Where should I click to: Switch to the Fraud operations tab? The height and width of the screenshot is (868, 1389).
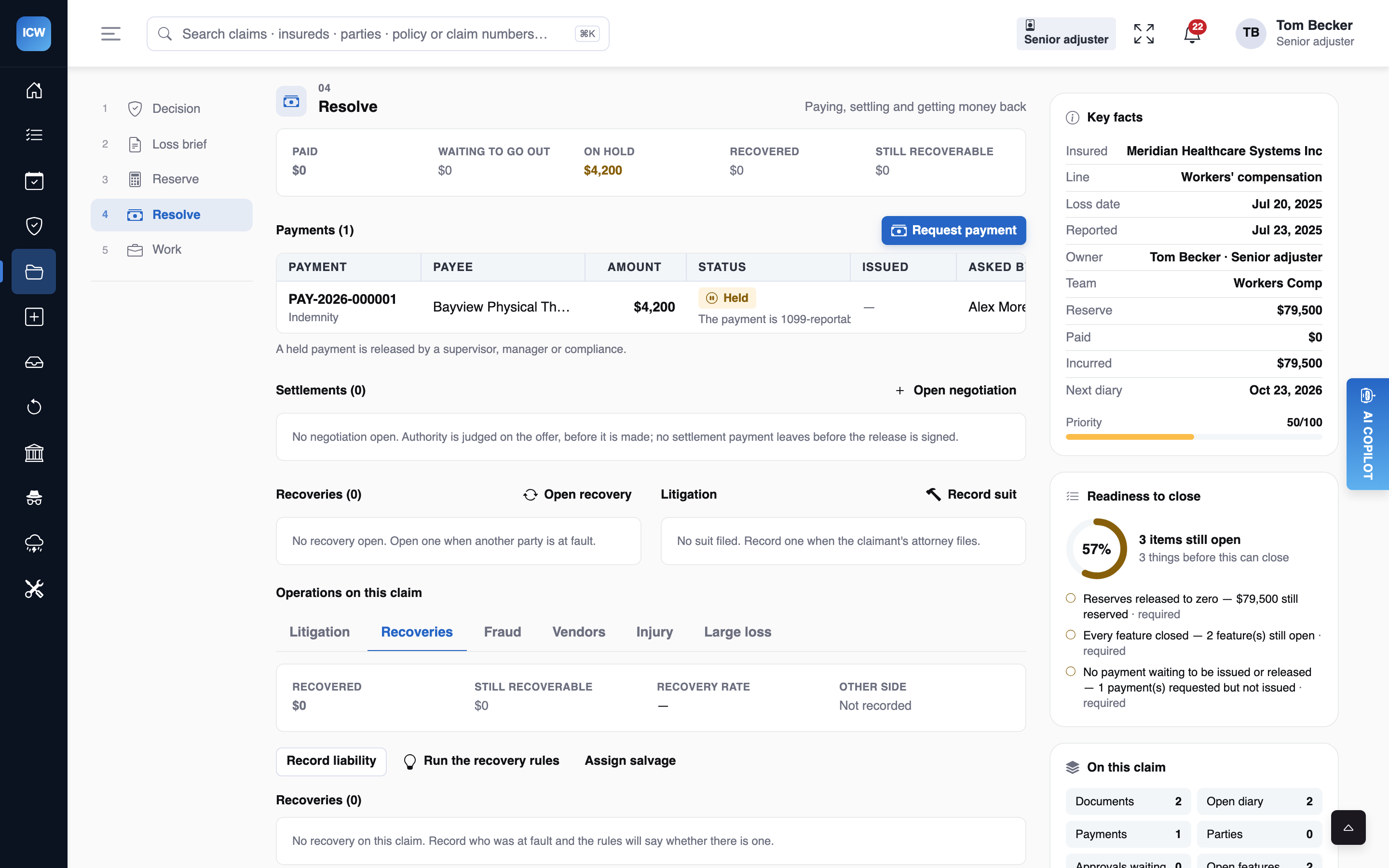502,632
